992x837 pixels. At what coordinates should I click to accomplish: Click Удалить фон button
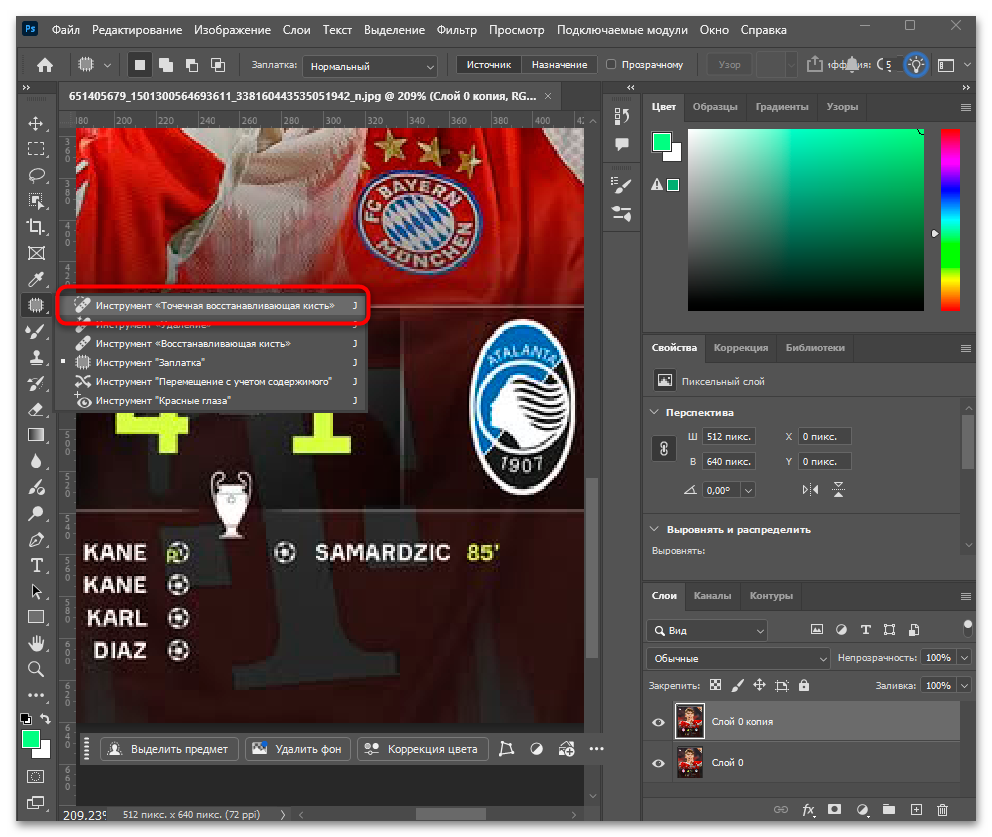click(297, 749)
